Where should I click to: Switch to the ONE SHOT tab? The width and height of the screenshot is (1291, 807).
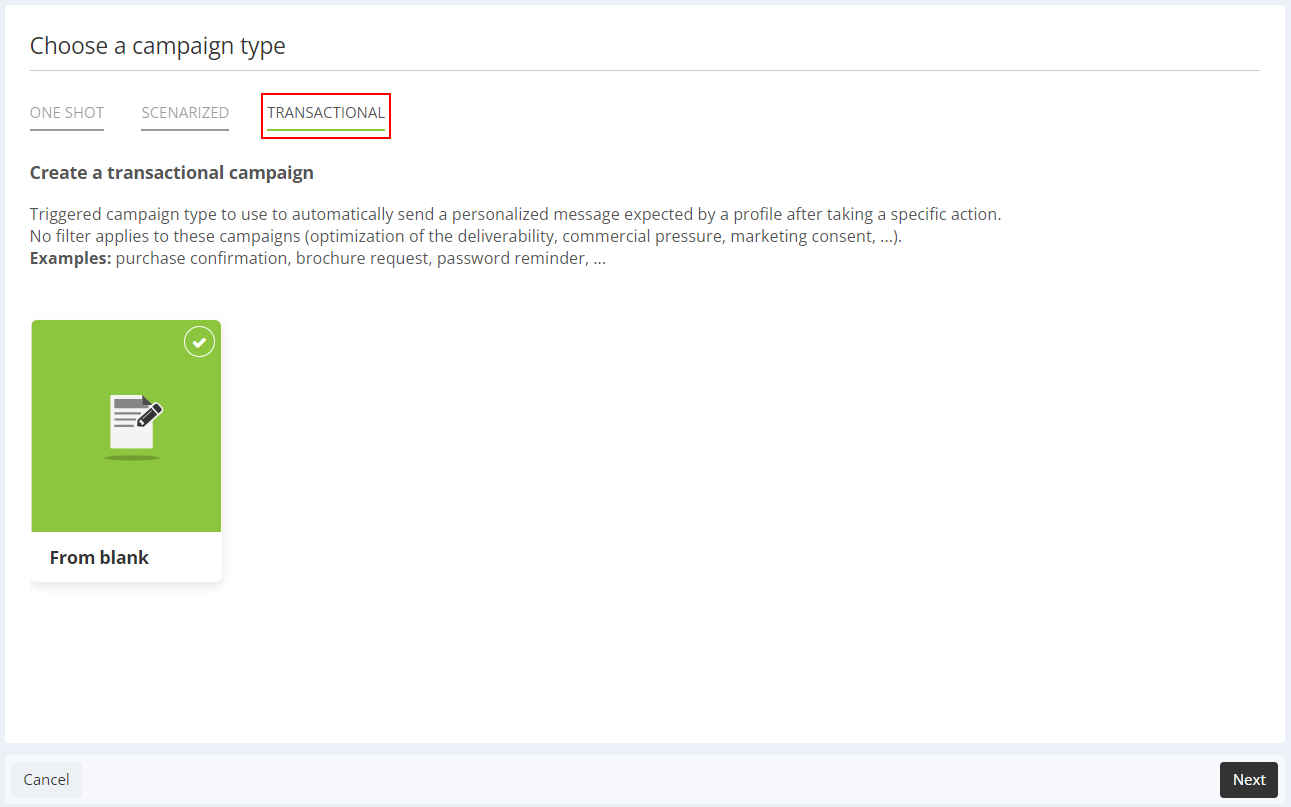67,113
